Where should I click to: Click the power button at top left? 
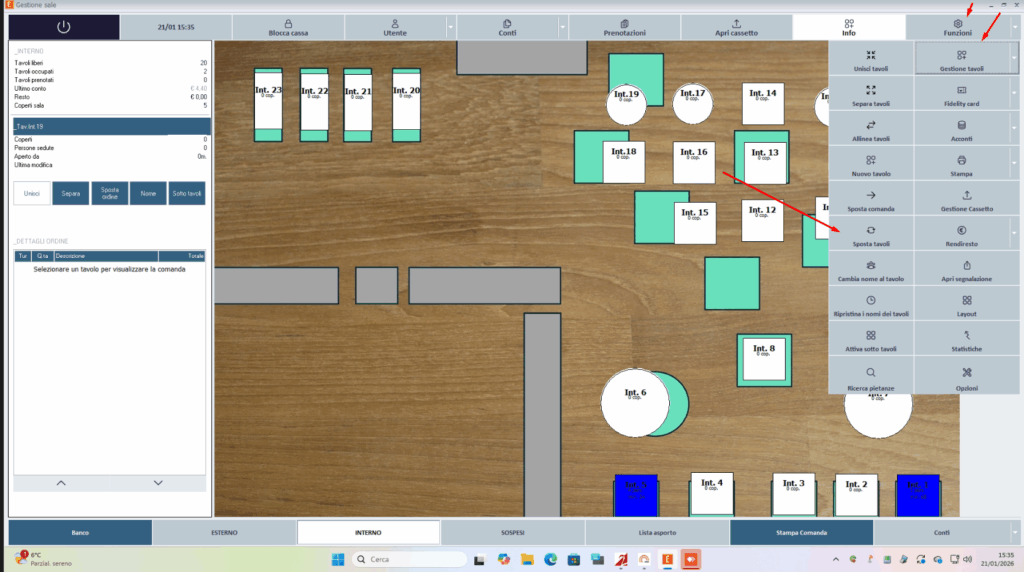[63, 27]
